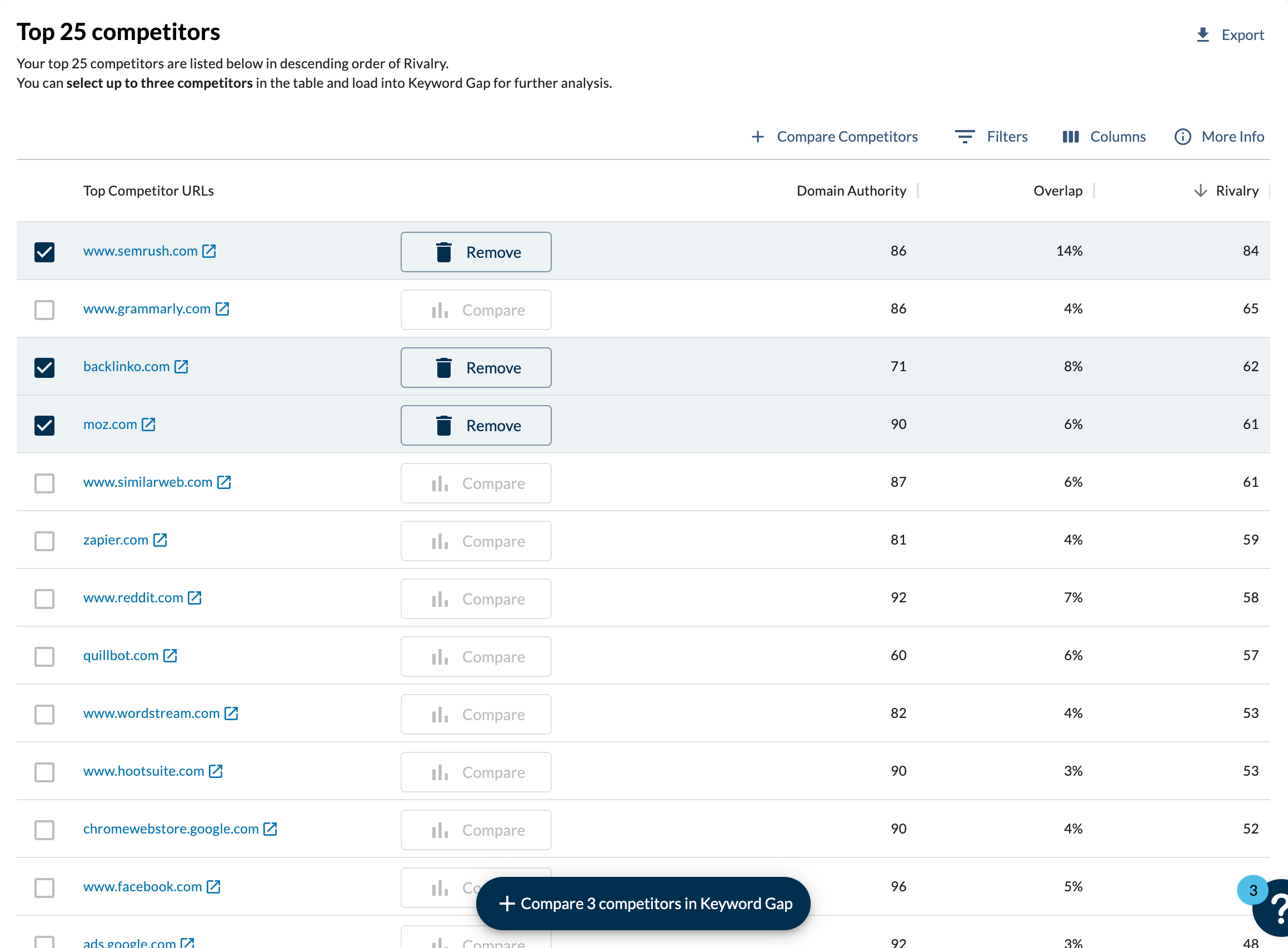The image size is (1288, 948).
Task: Click the Filters funnel icon
Action: point(965,137)
